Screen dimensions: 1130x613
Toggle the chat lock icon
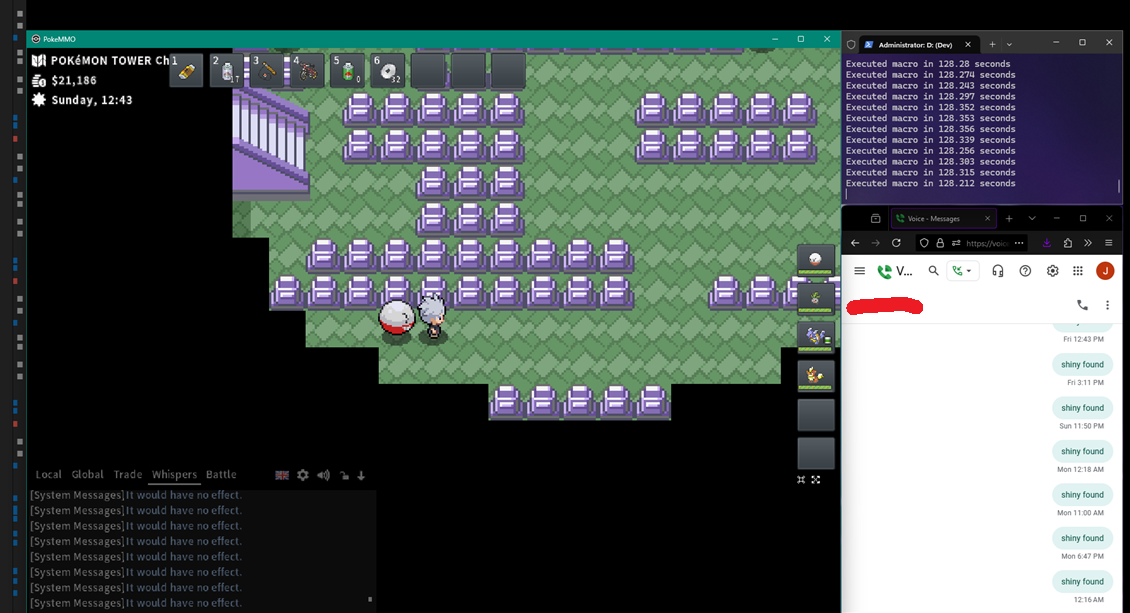344,475
